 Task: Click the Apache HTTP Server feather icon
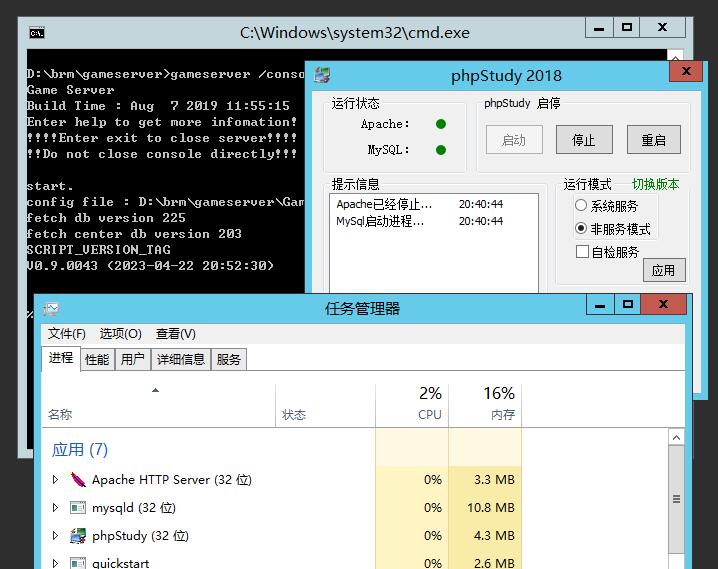coord(78,479)
